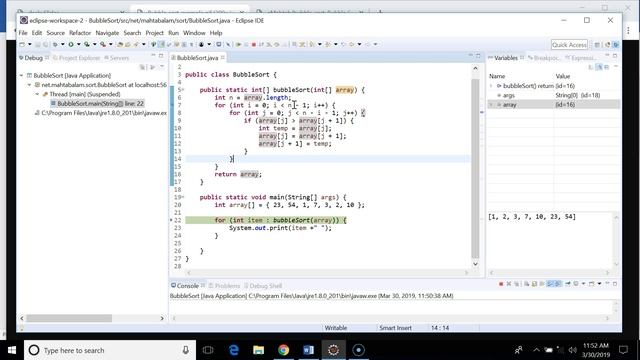The width and height of the screenshot is (640, 360).
Task: Open the Open Perspective icon near Quick Access
Action: point(597,44)
